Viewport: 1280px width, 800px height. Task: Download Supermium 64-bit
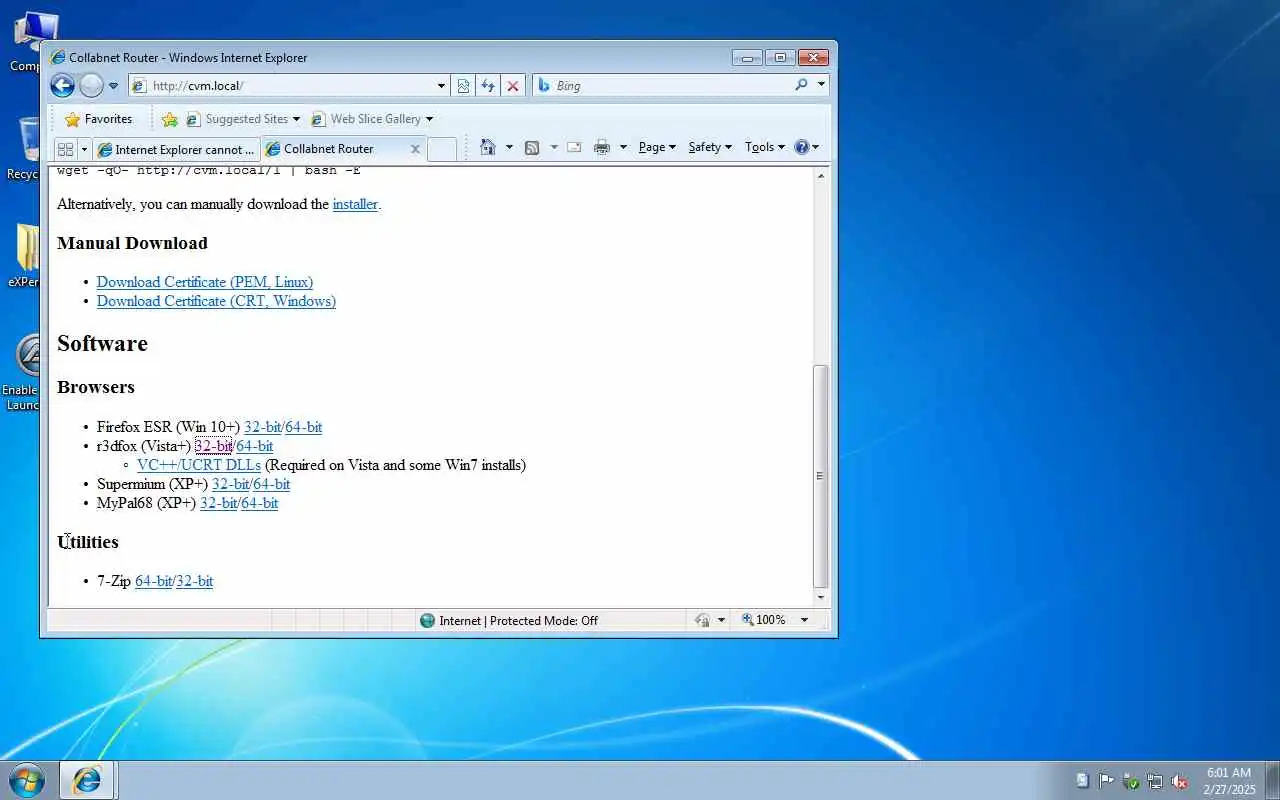click(272, 484)
